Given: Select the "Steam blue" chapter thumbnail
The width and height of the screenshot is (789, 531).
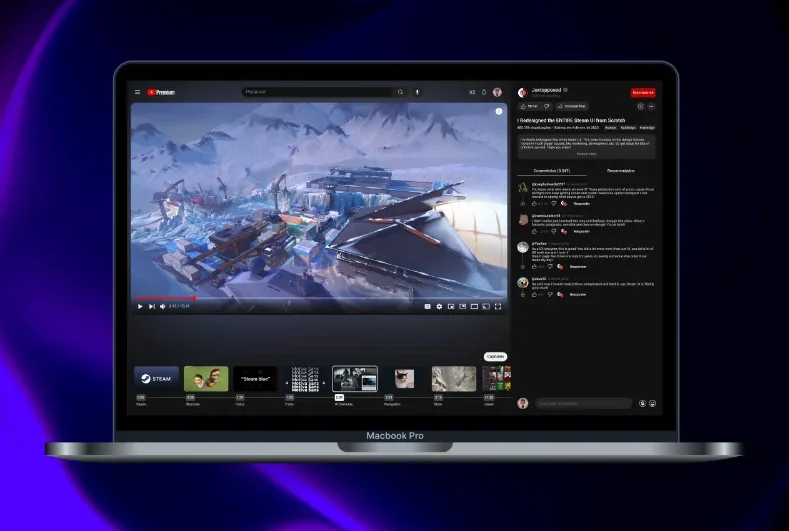Looking at the screenshot, I should pyautogui.click(x=256, y=378).
